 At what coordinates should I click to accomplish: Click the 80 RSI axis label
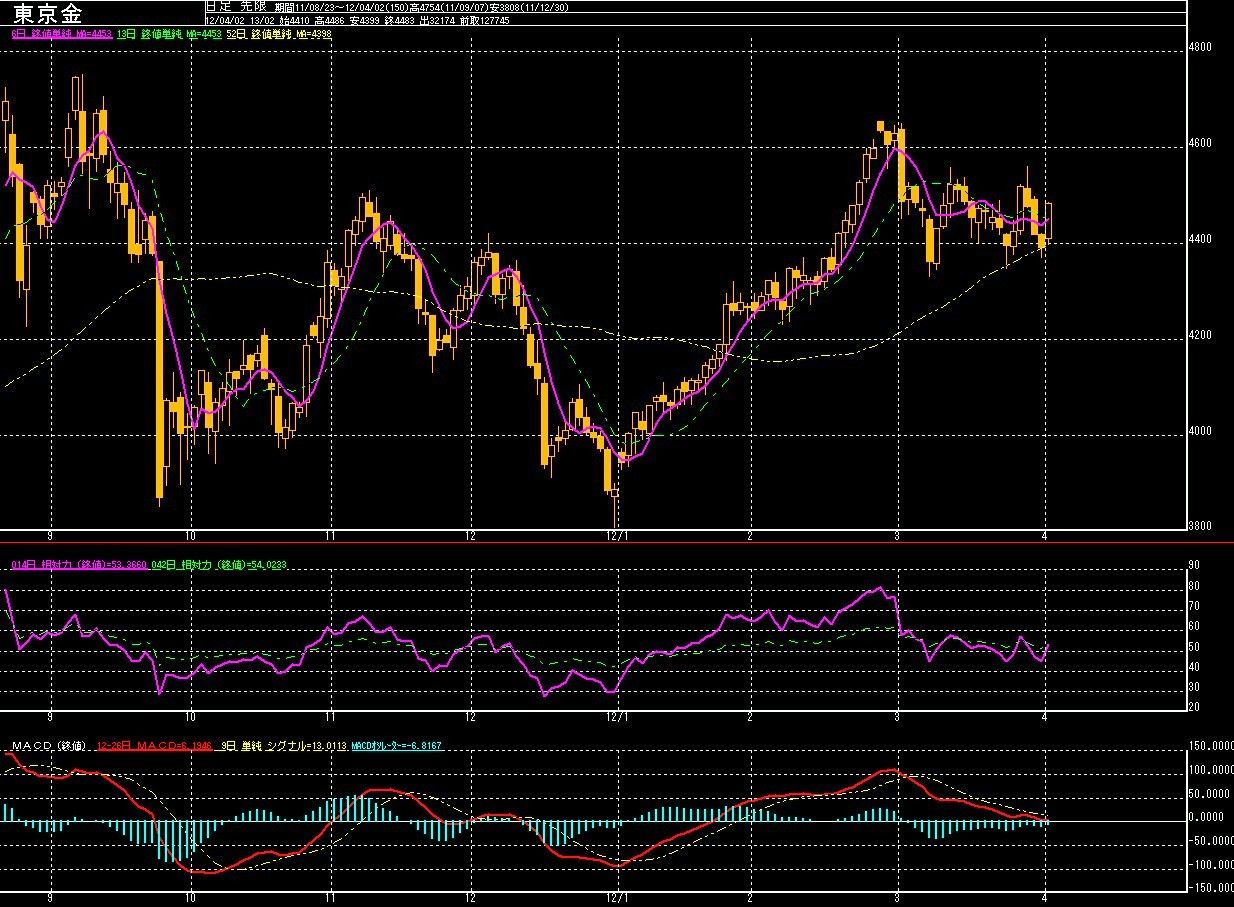point(1193,585)
